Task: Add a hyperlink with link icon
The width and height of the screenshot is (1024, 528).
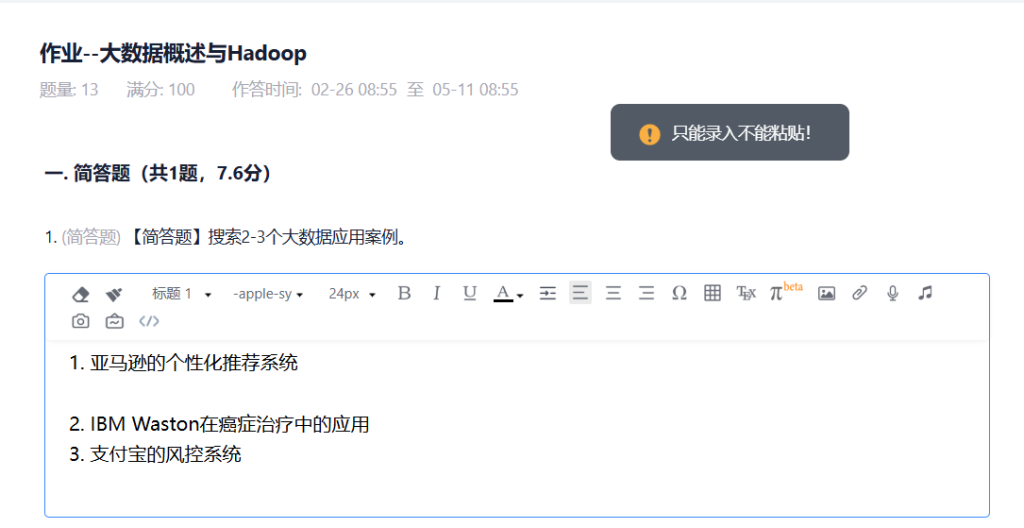Action: pyautogui.click(x=859, y=293)
